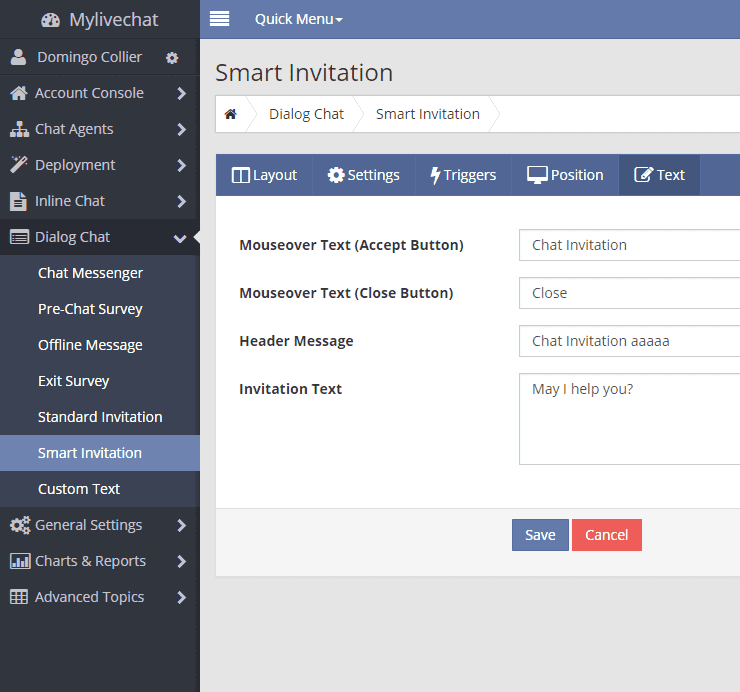Open Custom Text in sidebar
Image resolution: width=740 pixels, height=692 pixels.
pyautogui.click(x=79, y=489)
